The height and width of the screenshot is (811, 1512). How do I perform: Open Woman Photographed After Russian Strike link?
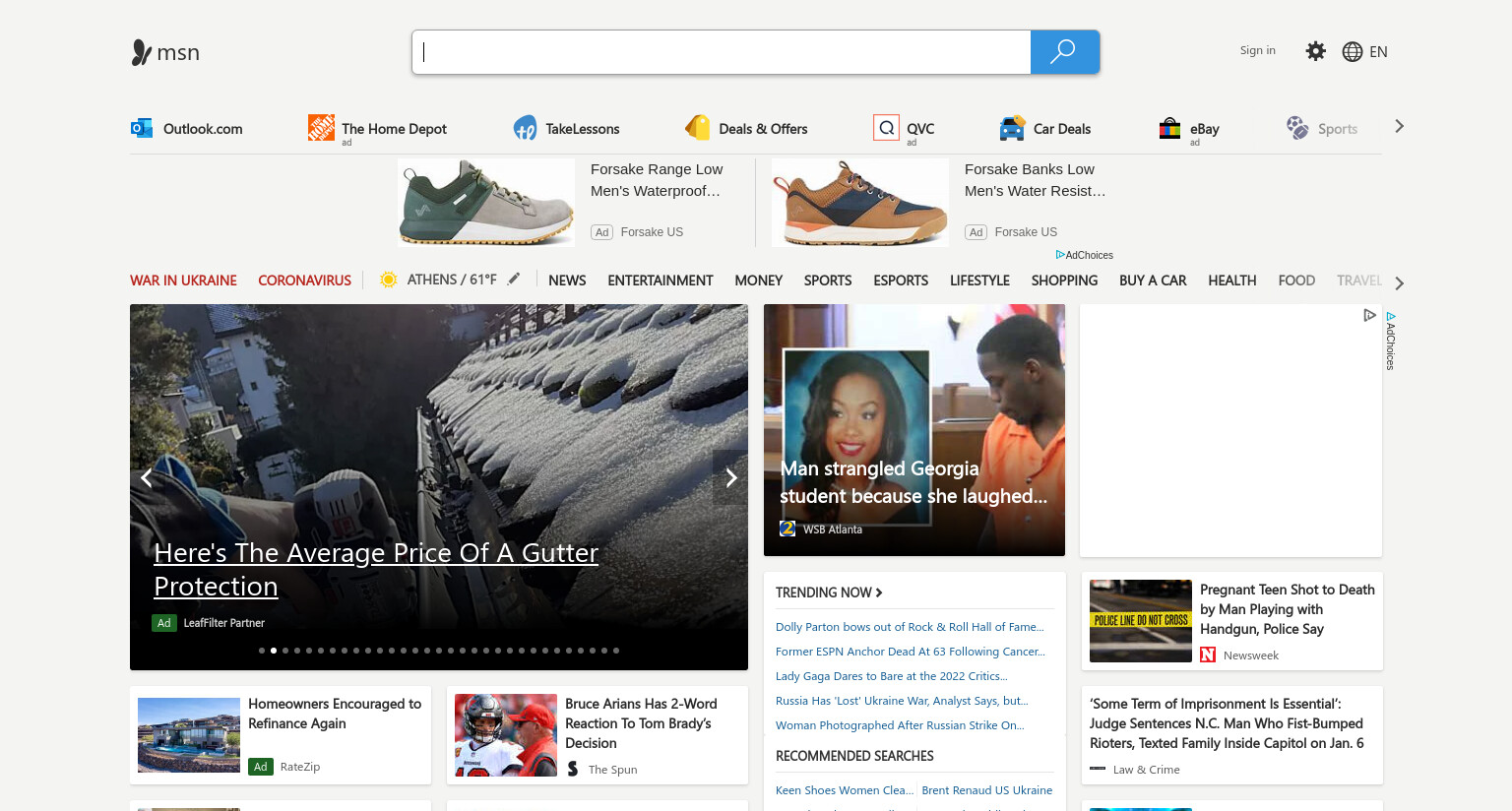[900, 725]
